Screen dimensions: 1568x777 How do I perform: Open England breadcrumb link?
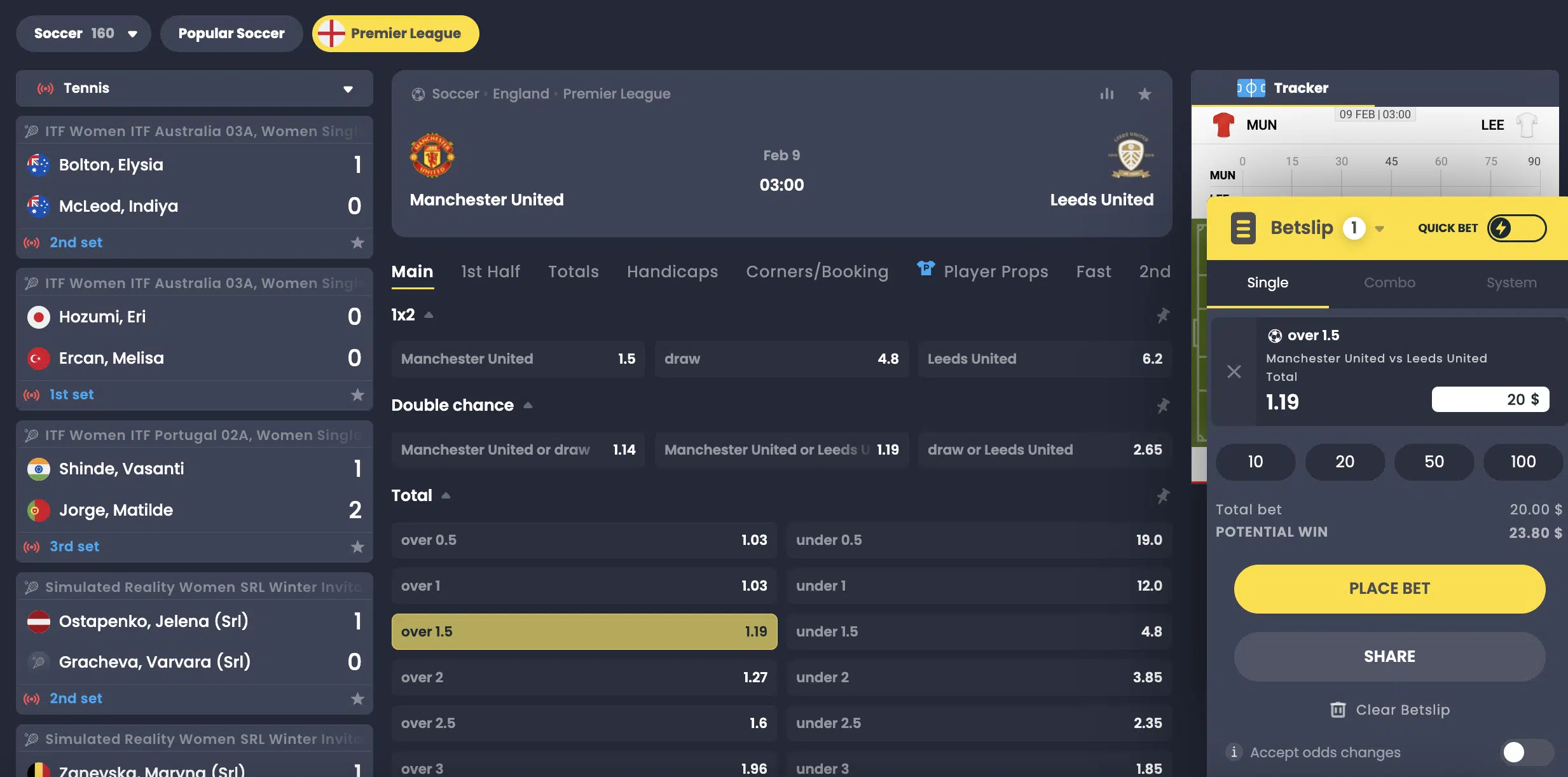(521, 94)
